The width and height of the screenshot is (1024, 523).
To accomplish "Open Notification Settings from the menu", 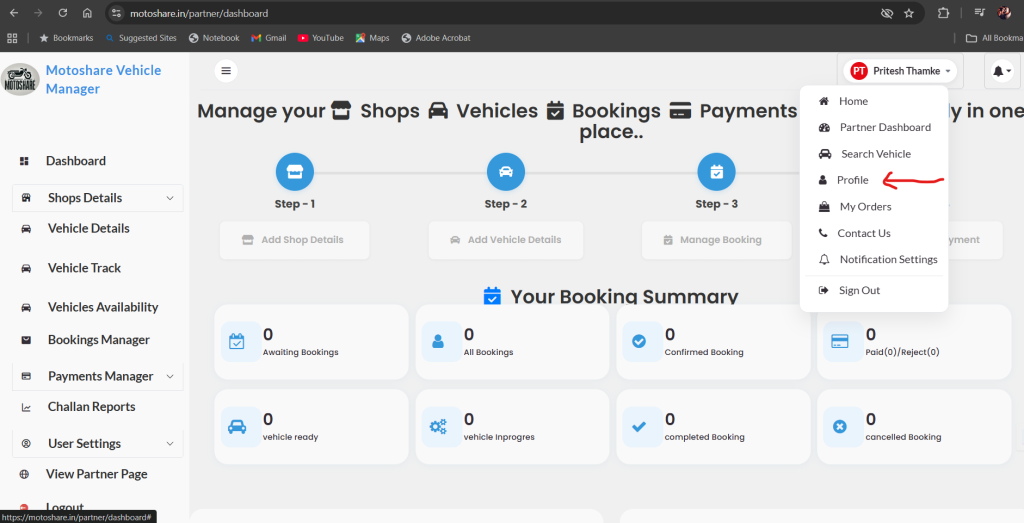I will click(887, 259).
